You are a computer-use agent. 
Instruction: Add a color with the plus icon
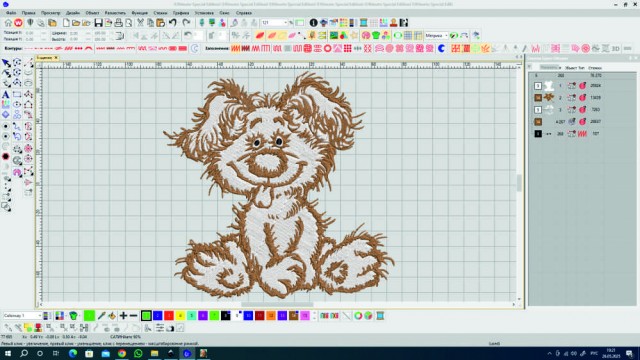[123, 316]
